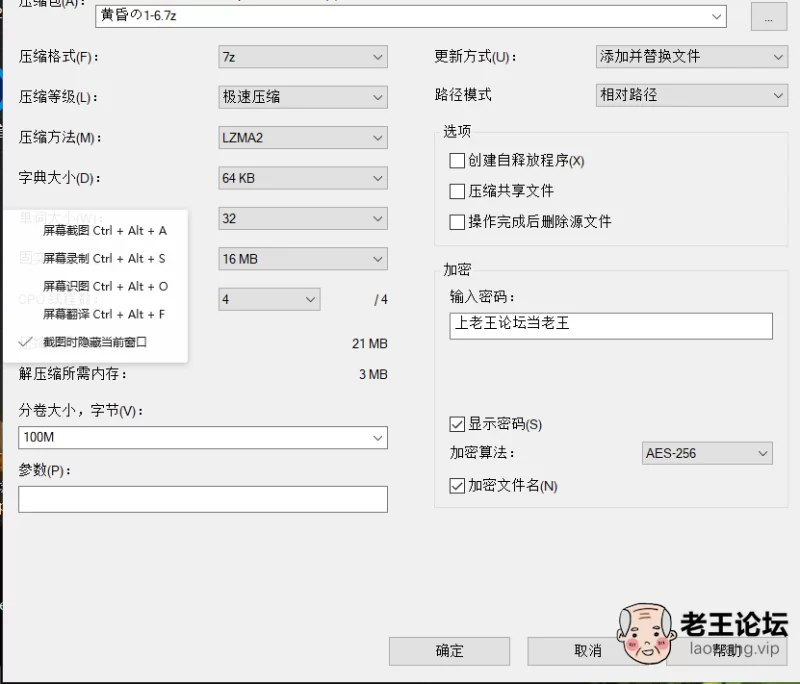Click the 加密算法 label
The image size is (800, 684).
(482, 453)
